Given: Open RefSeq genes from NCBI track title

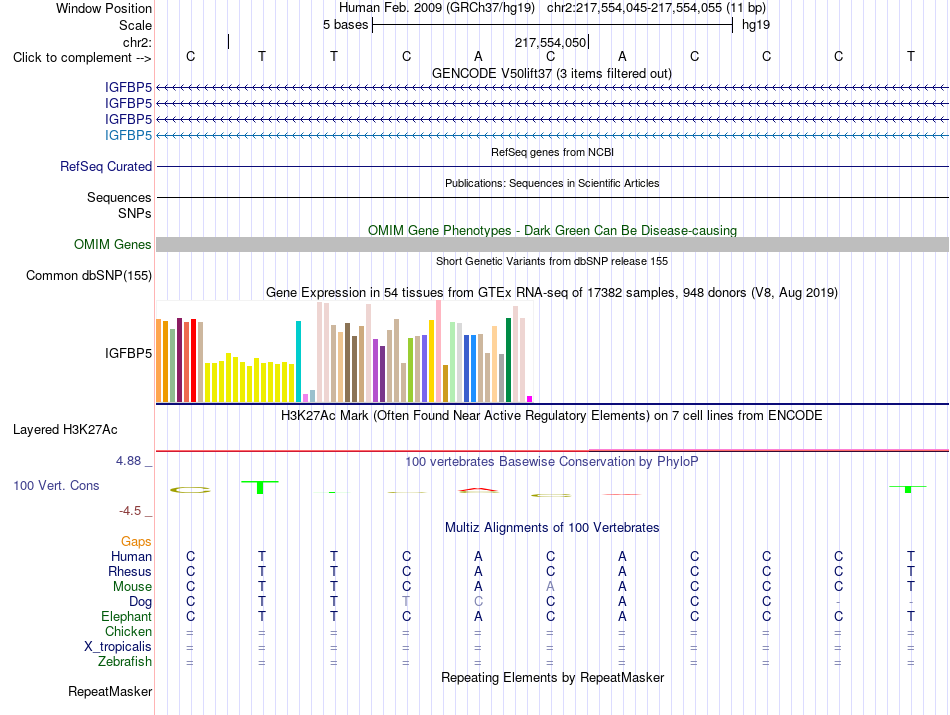Looking at the screenshot, I should 552,152.
